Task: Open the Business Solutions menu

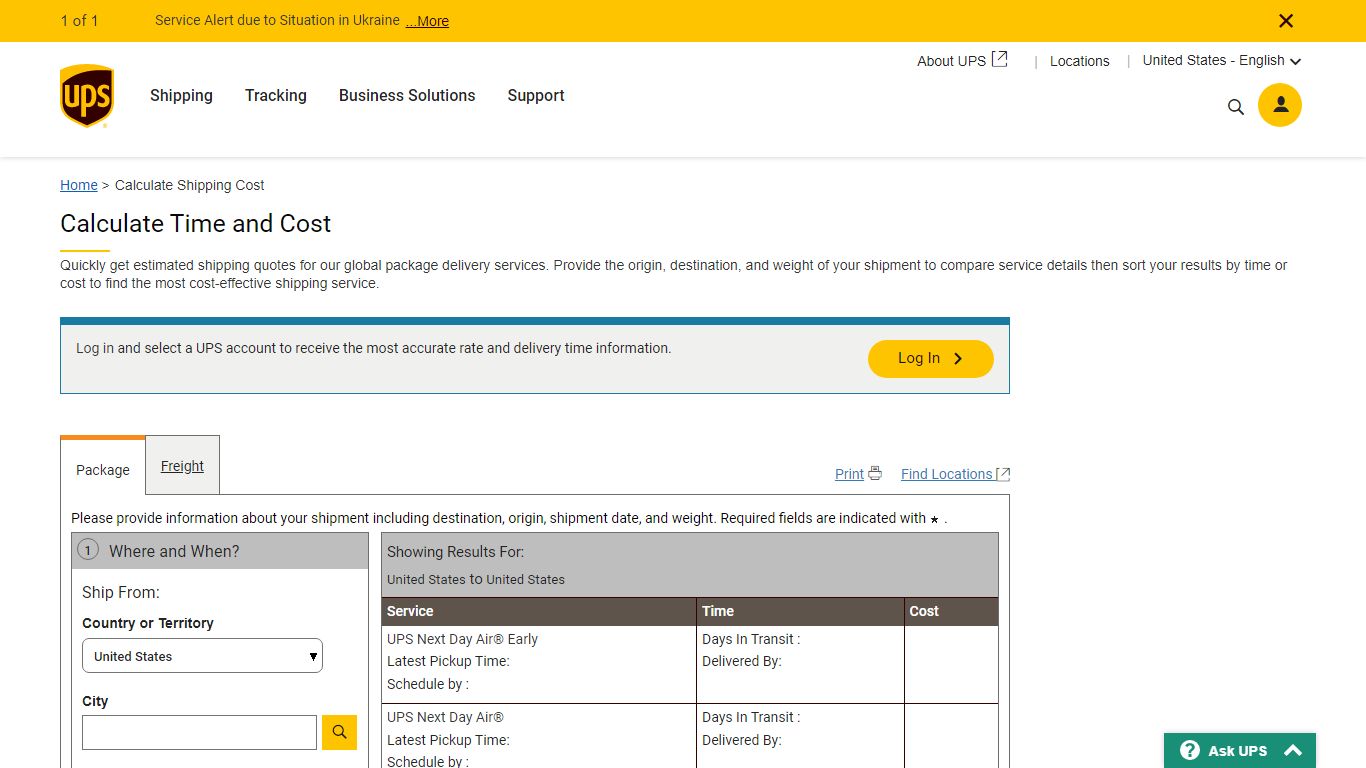Action: pos(407,96)
